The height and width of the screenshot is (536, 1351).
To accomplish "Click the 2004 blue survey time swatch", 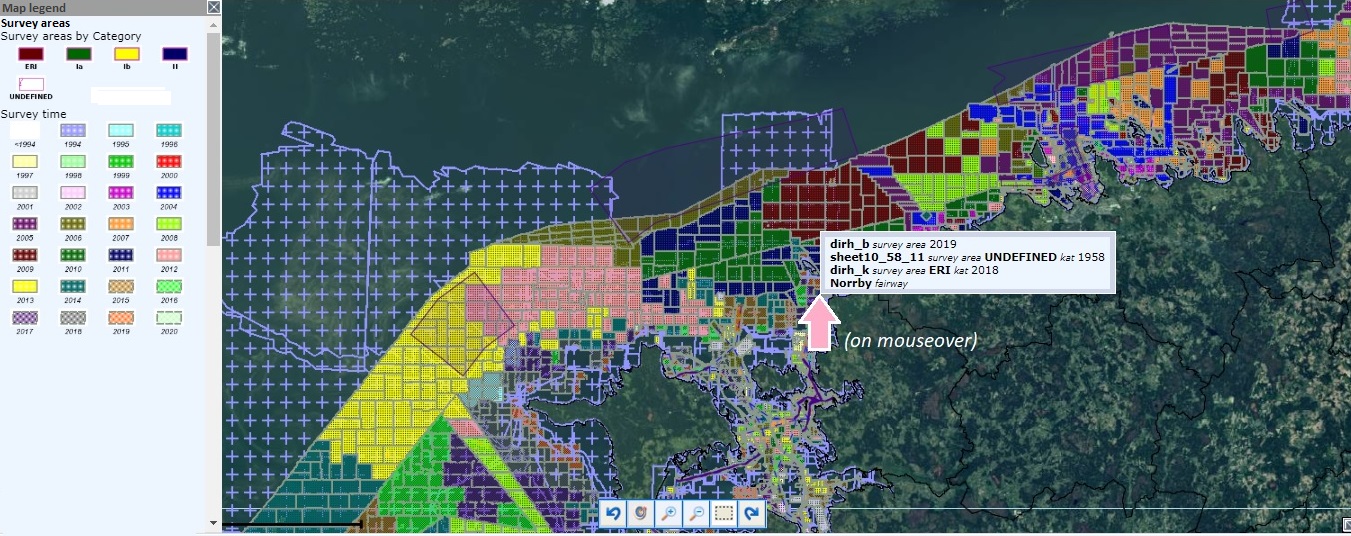I will [x=169, y=192].
